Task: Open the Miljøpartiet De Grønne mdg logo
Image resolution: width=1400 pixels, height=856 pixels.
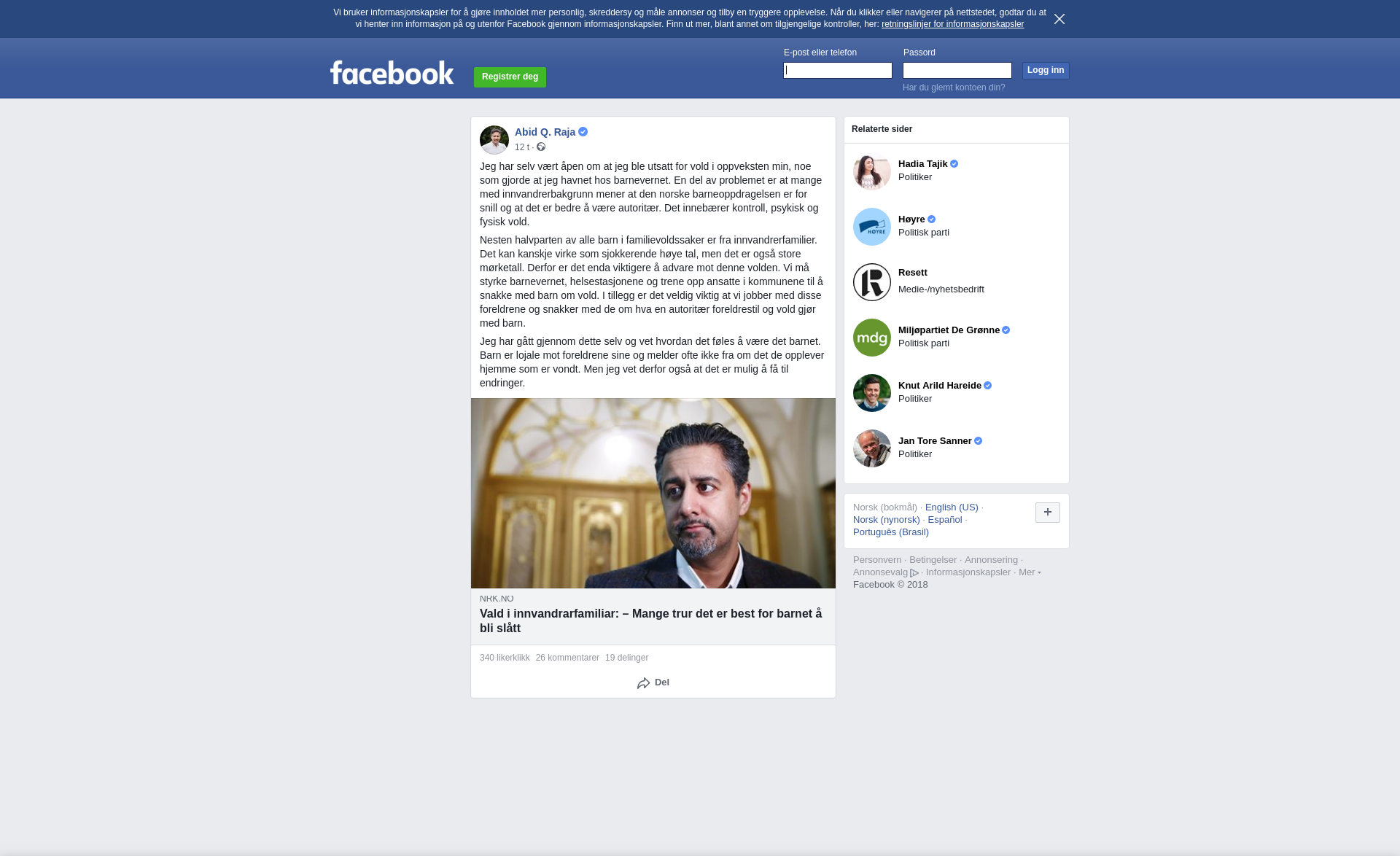Action: pos(872,338)
